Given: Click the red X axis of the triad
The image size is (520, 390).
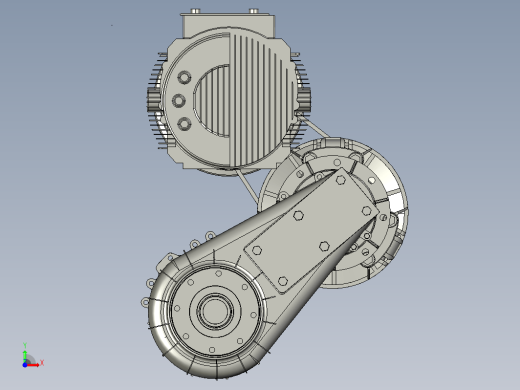Looking at the screenshot, I should click(33, 365).
